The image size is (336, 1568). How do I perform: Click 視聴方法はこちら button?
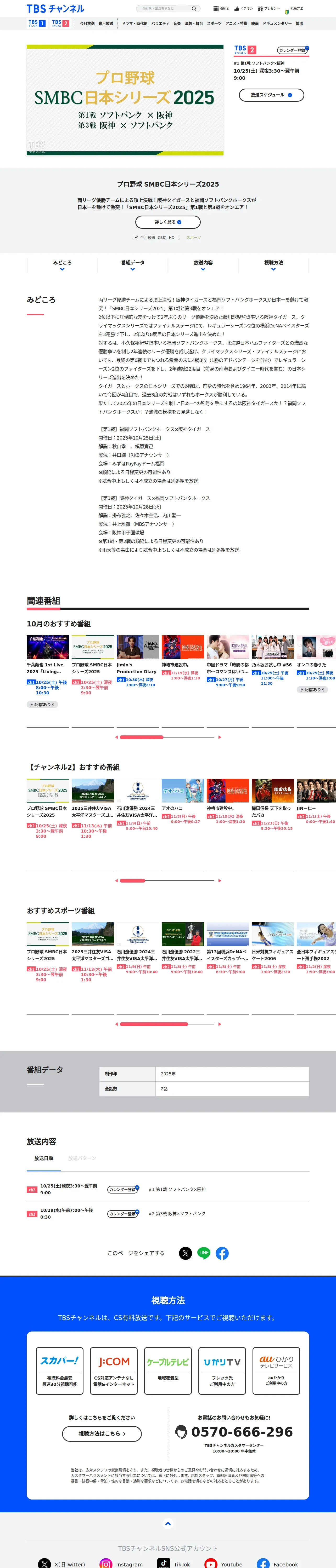(x=102, y=1433)
